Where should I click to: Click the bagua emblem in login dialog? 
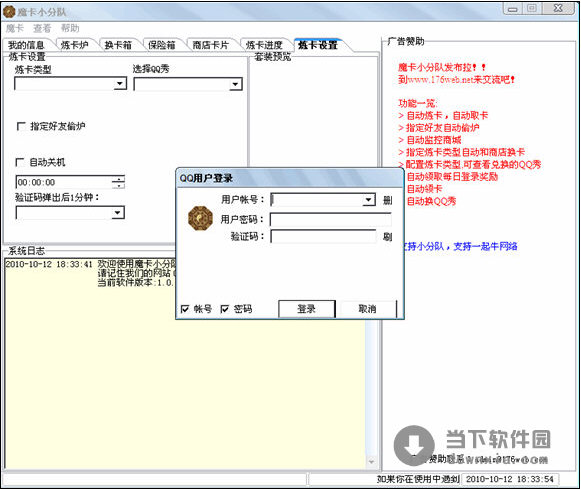click(200, 219)
